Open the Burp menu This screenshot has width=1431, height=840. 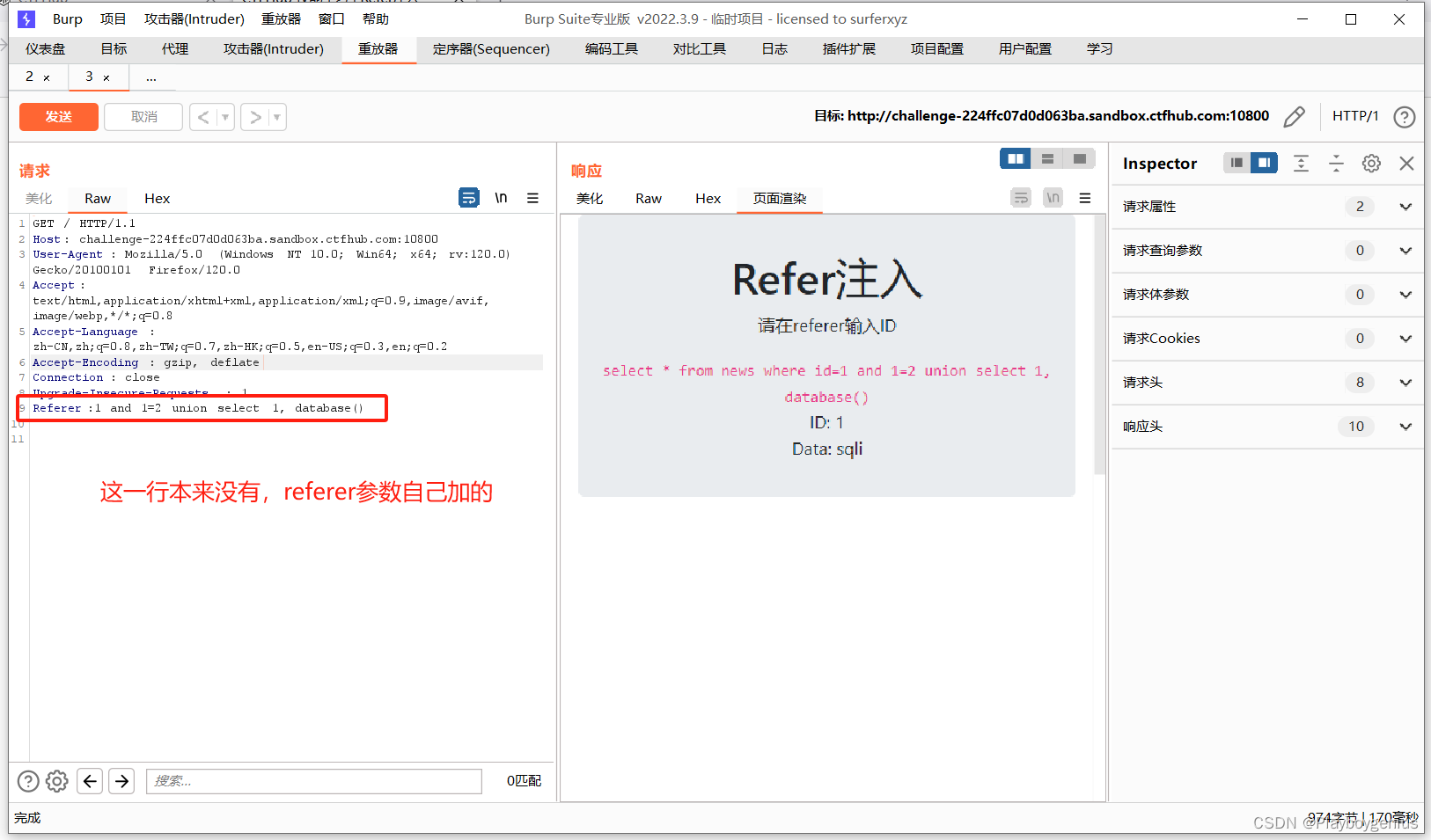(x=68, y=19)
